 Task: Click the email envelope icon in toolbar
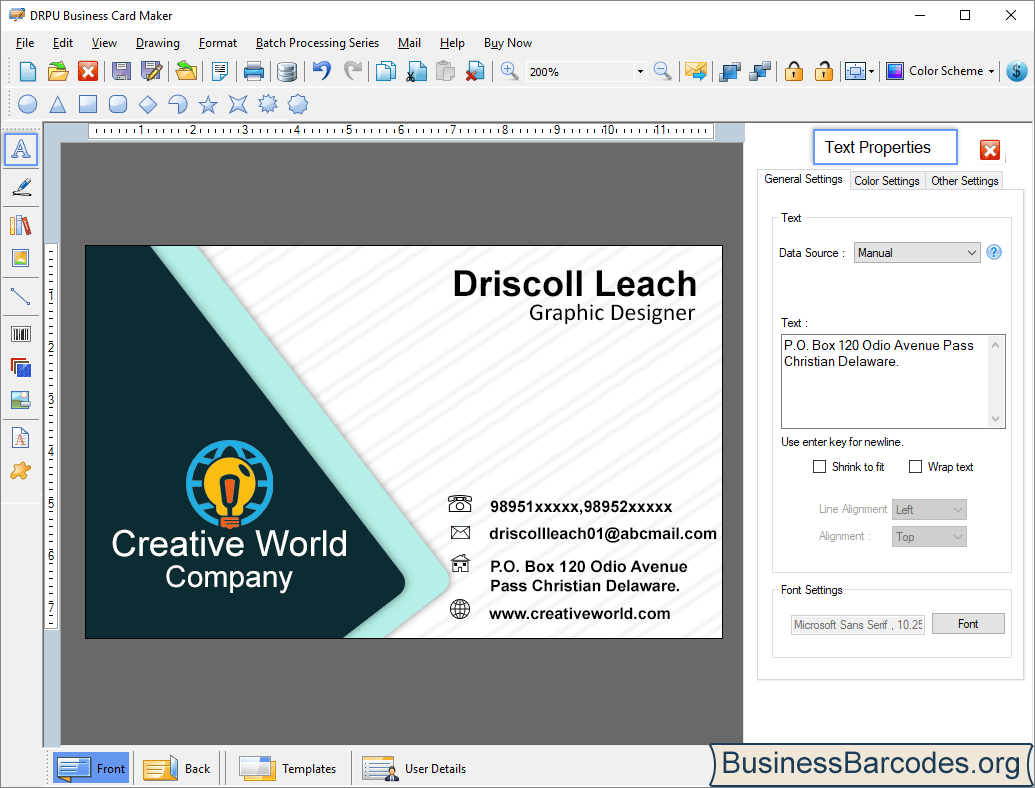(695, 71)
